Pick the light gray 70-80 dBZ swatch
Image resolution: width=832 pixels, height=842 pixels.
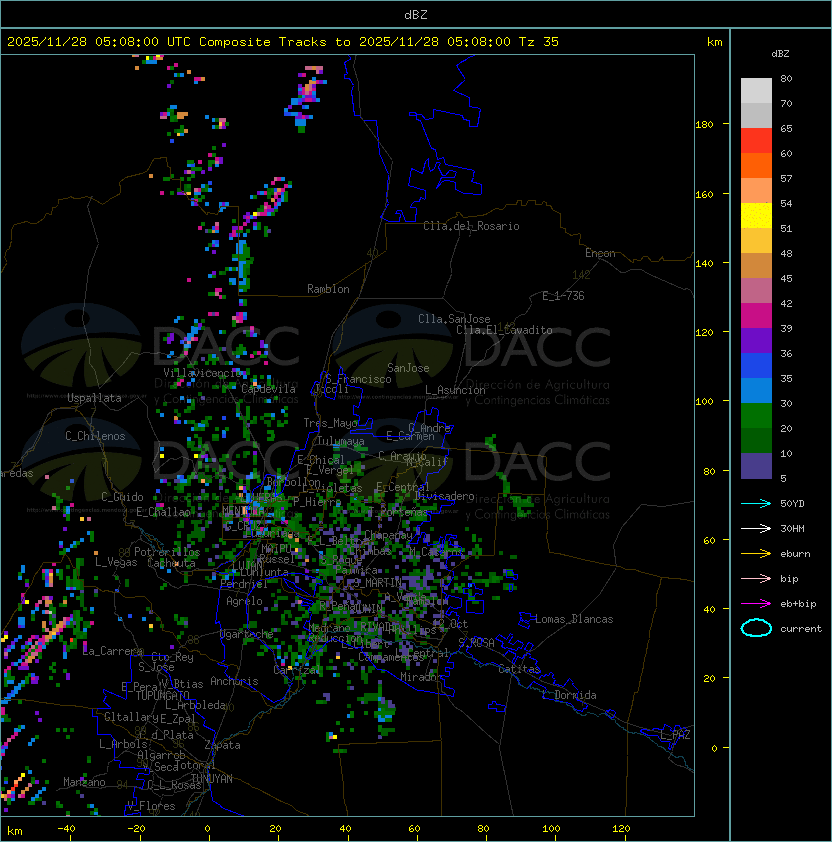pos(756,91)
